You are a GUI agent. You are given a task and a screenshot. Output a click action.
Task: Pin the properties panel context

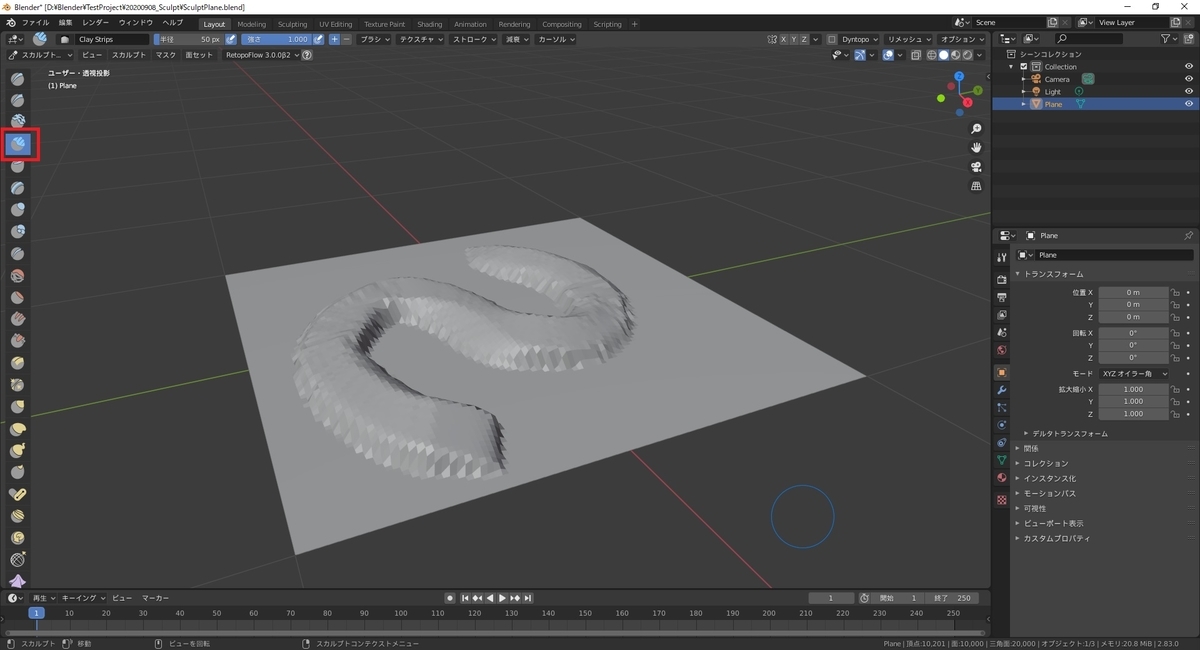[x=1188, y=235]
